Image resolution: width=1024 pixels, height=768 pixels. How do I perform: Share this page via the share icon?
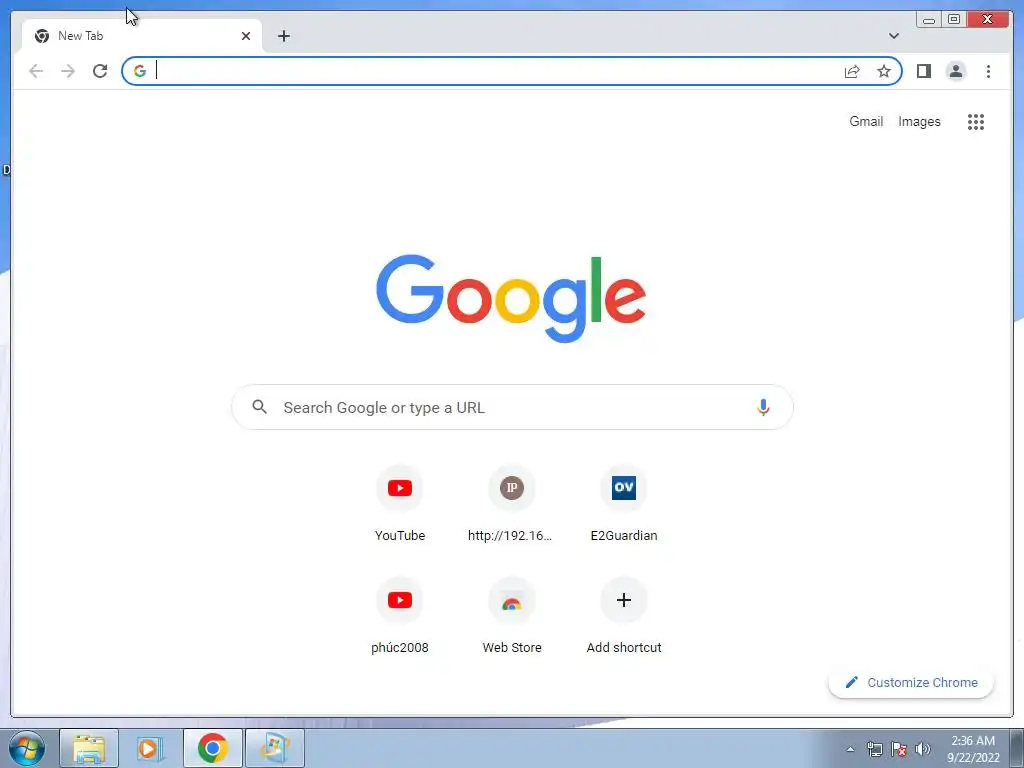[852, 71]
